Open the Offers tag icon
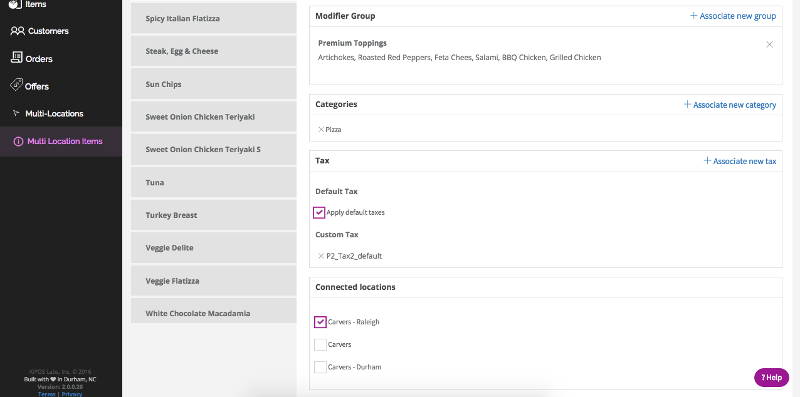Image resolution: width=800 pixels, height=397 pixels. tap(16, 85)
